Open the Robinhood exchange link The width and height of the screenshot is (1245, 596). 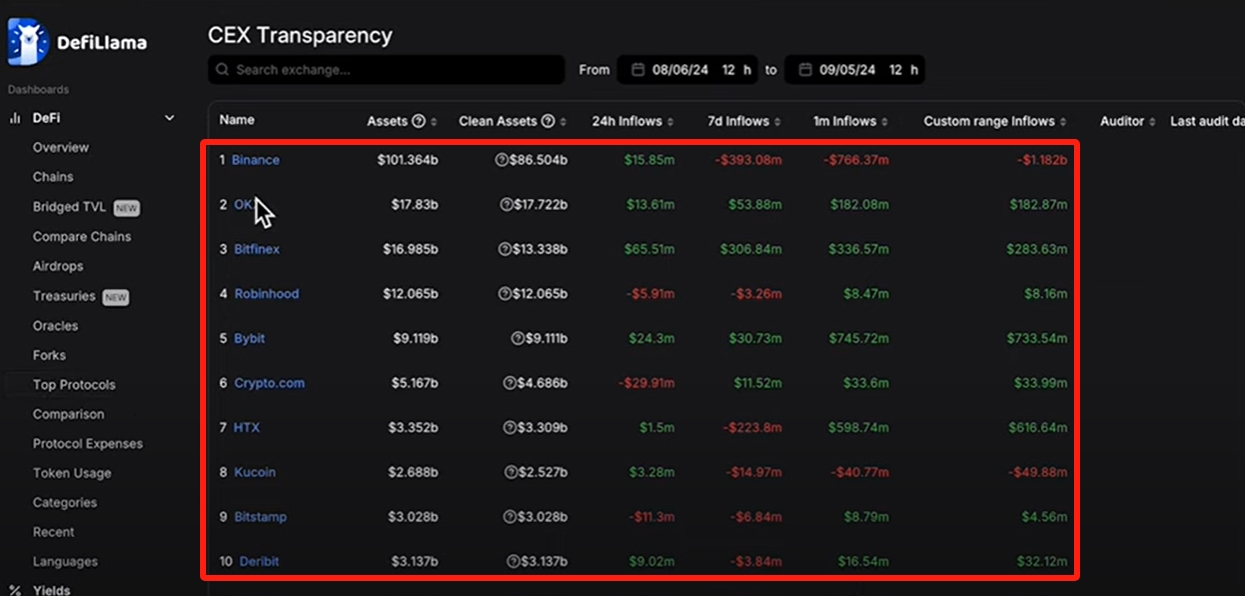coord(267,294)
